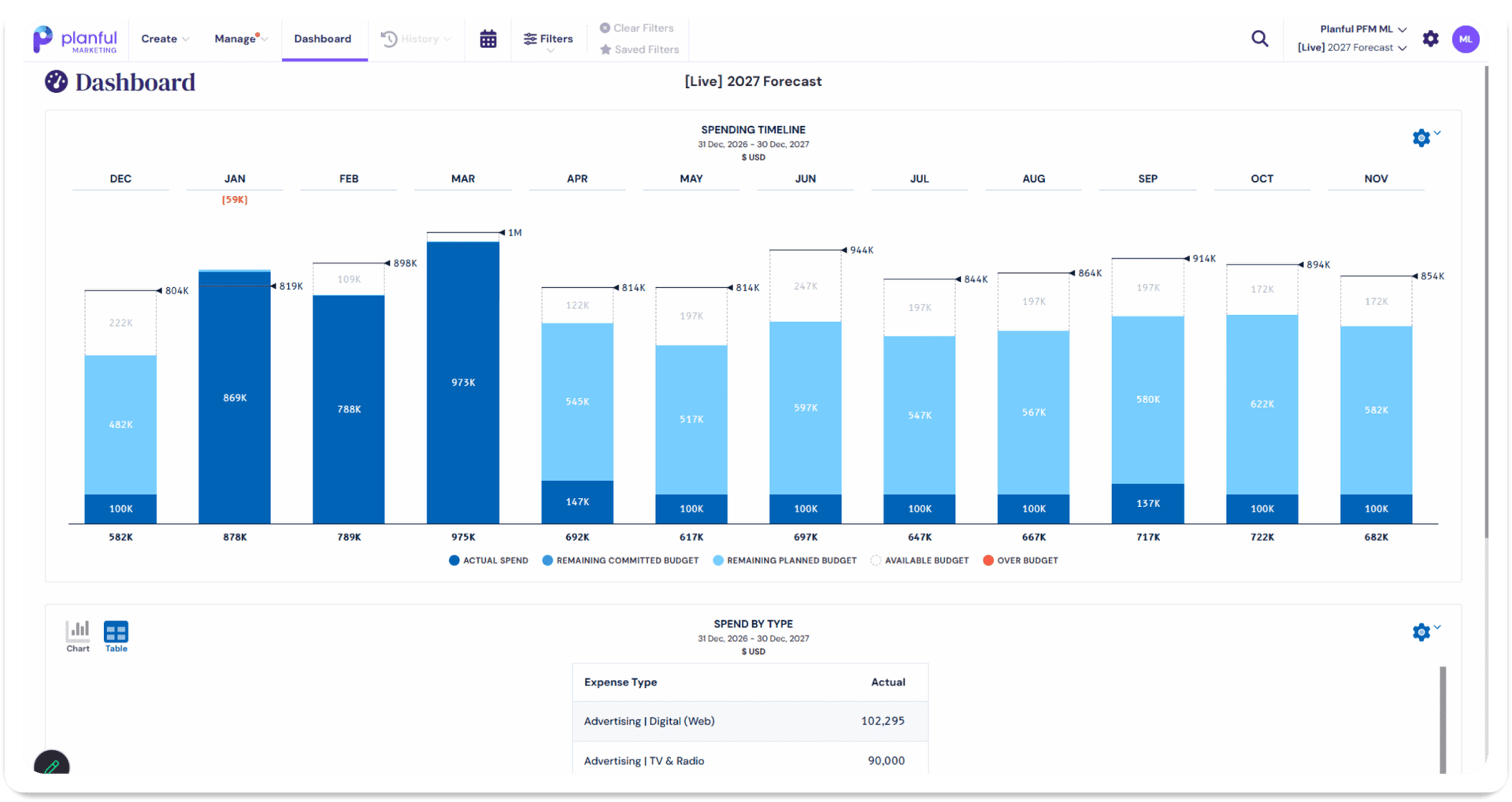Select the FEB month header

click(x=349, y=179)
